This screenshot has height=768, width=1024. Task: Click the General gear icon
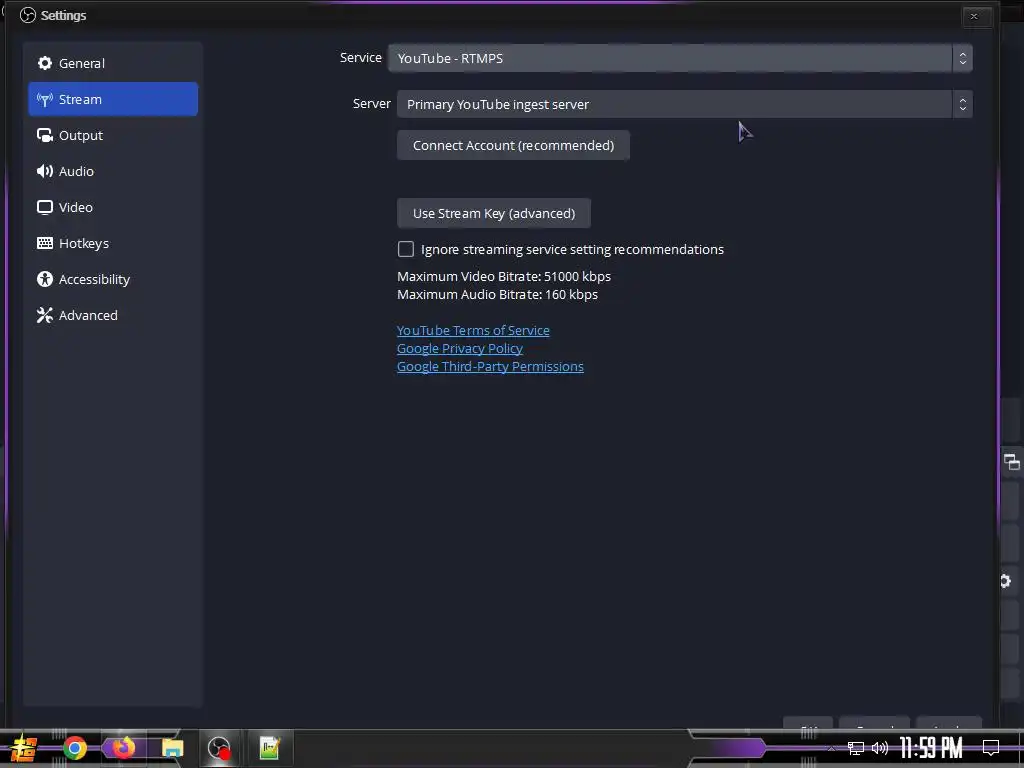(44, 63)
